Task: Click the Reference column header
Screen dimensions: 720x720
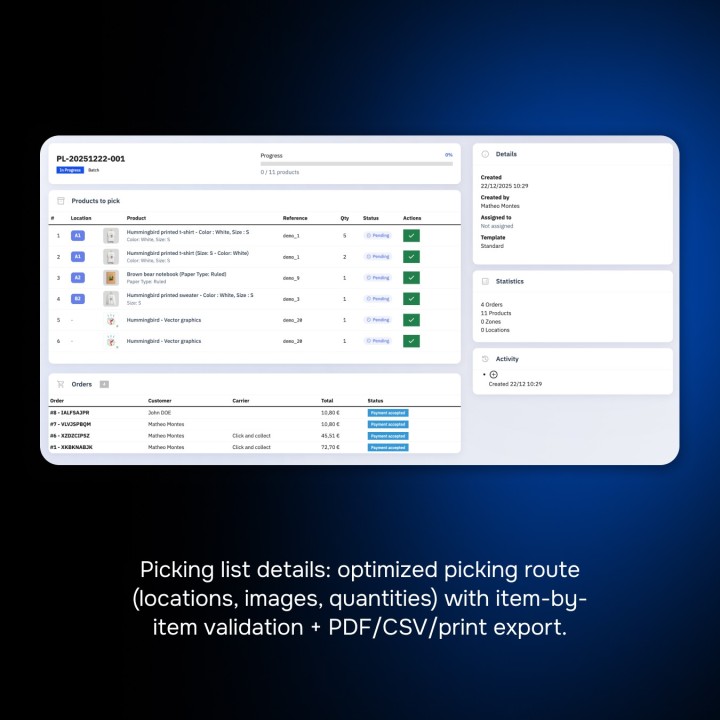Action: pyautogui.click(x=295, y=218)
